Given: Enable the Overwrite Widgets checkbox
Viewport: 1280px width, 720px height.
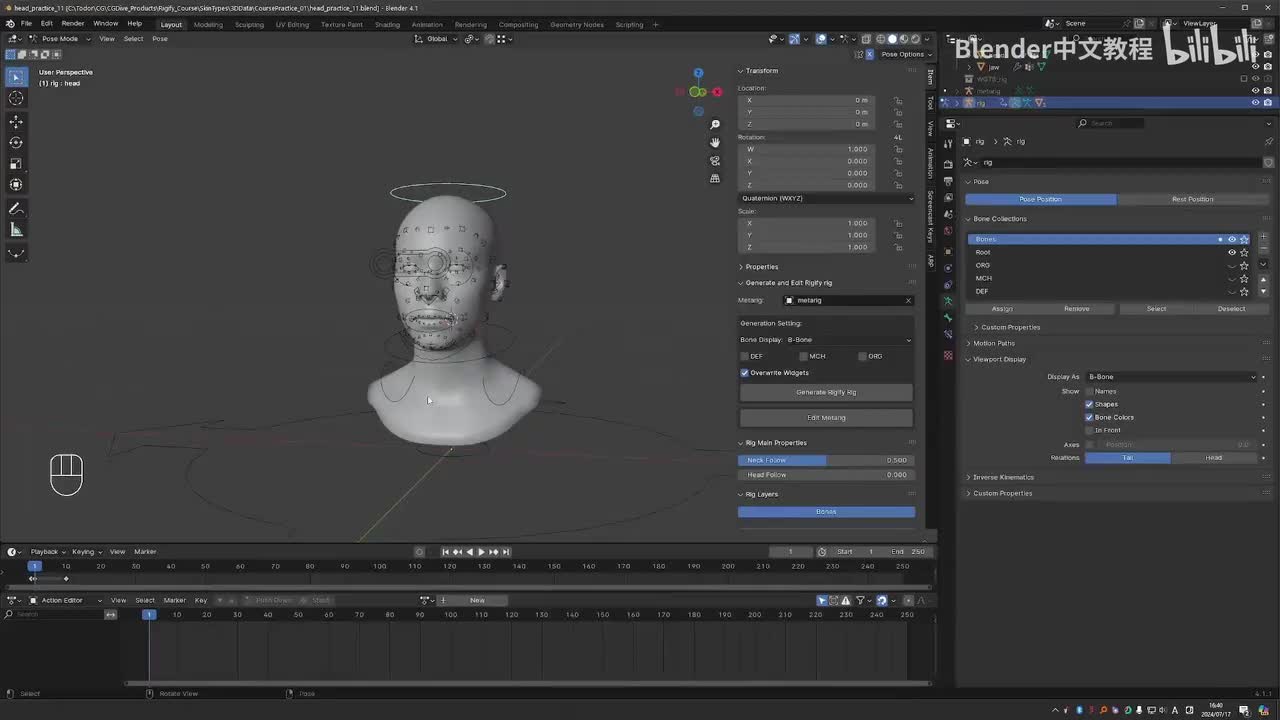Looking at the screenshot, I should click(745, 373).
